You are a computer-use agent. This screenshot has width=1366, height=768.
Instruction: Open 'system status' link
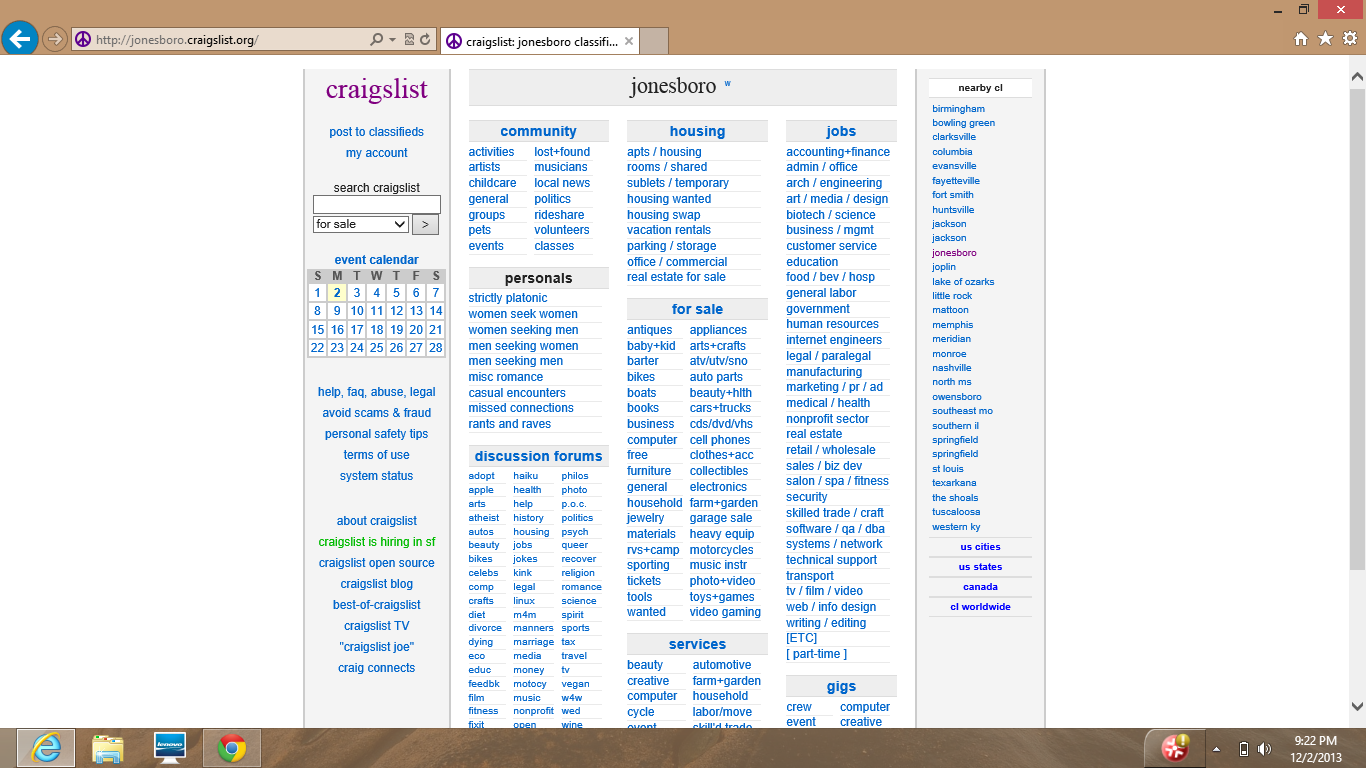(376, 476)
